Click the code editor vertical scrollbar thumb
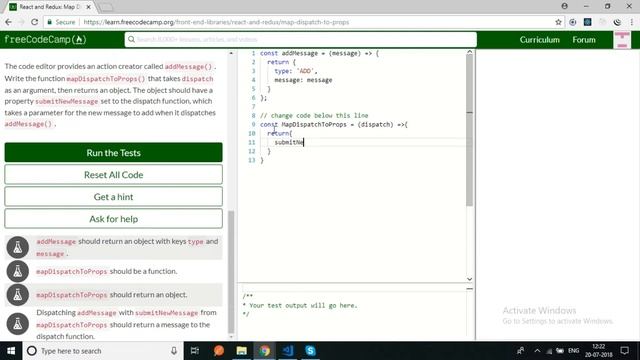 click(469, 131)
